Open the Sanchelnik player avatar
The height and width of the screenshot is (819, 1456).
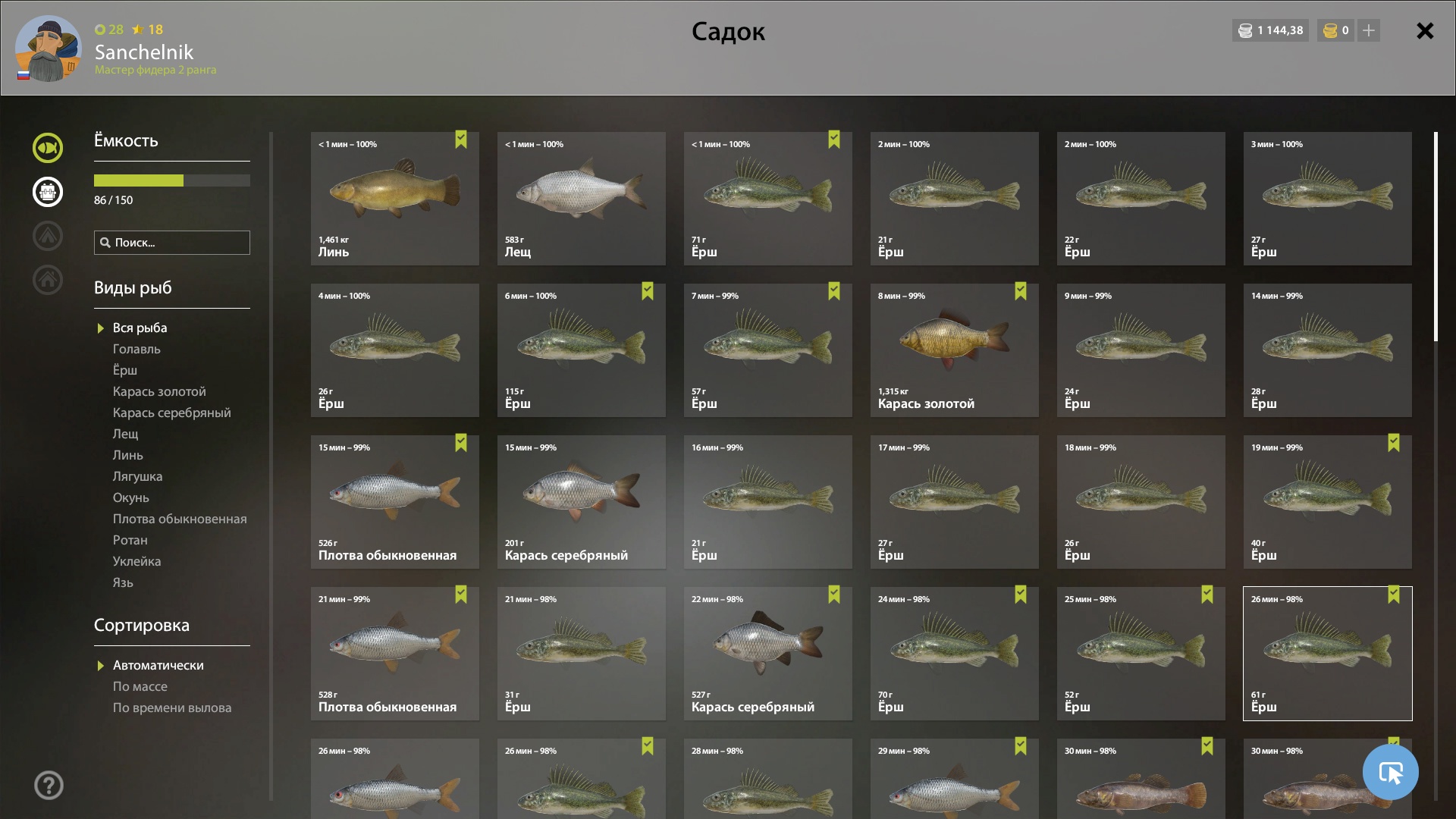click(x=48, y=49)
